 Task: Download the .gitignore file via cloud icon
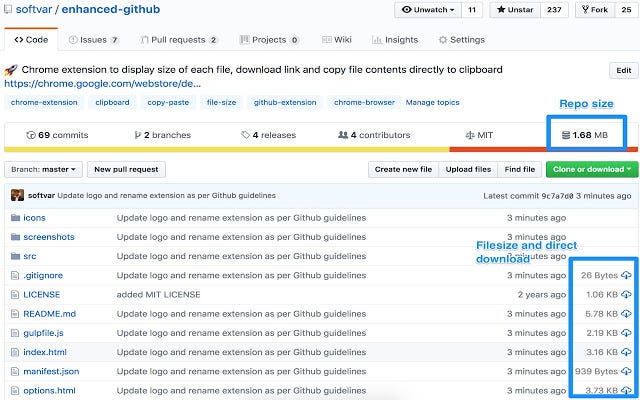click(626, 276)
